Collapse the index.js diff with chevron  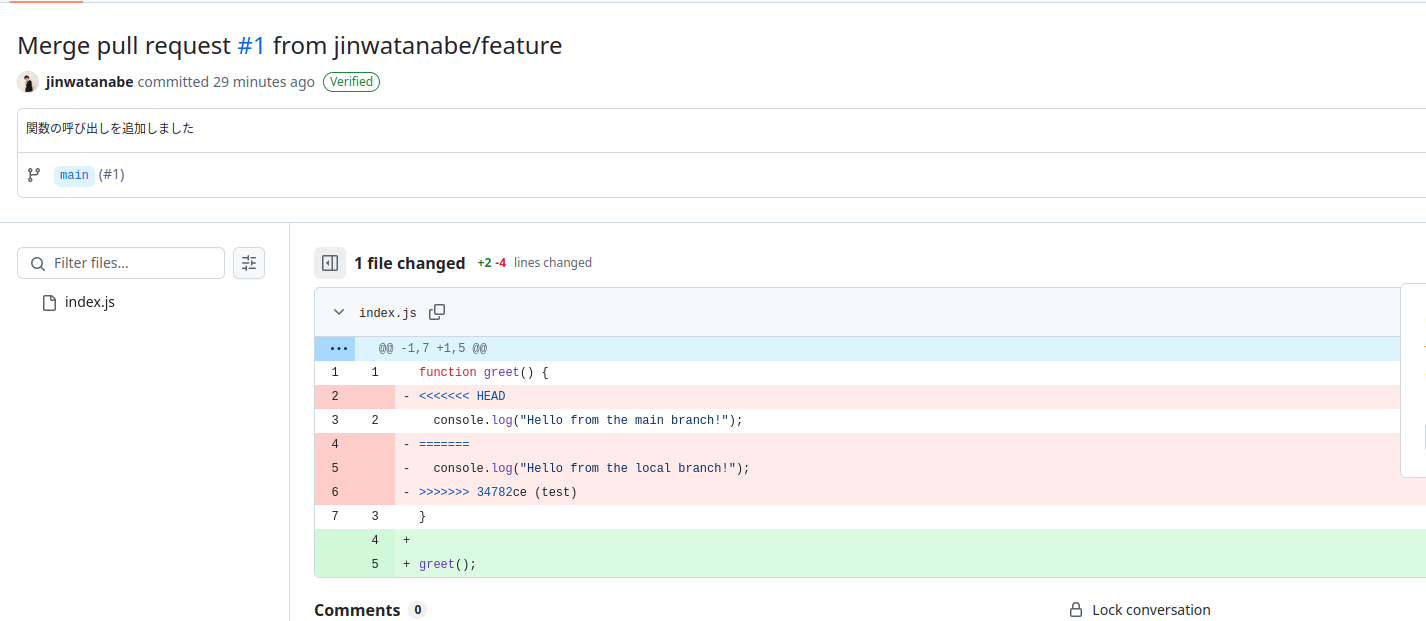click(x=339, y=312)
